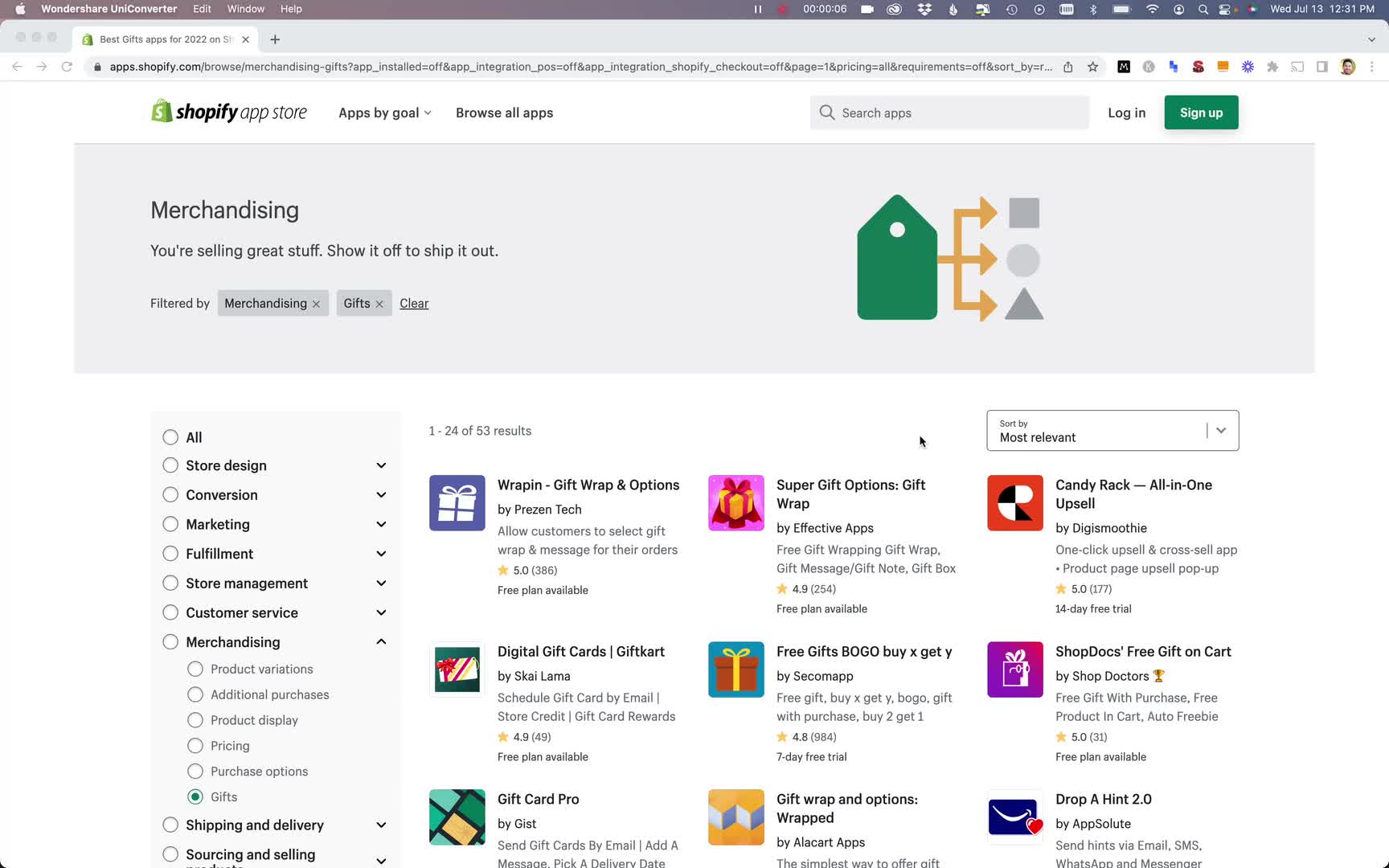Open the Browse all apps menu item
Viewport: 1389px width, 868px height.
tap(504, 113)
